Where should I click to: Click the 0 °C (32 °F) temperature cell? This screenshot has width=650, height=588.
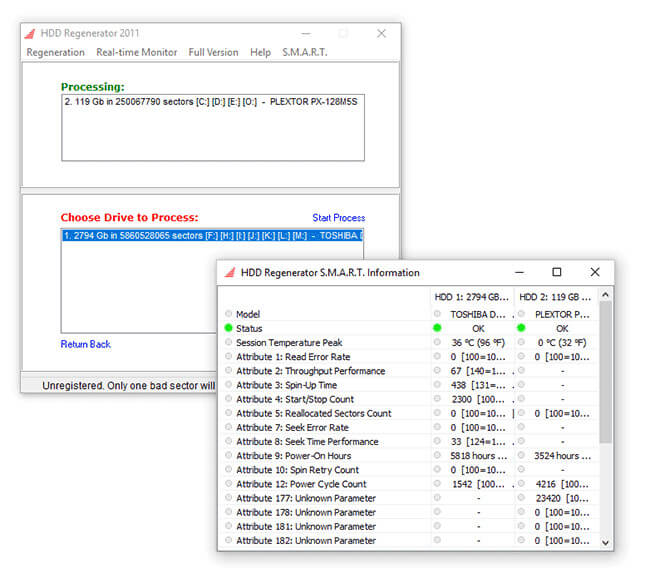562,343
